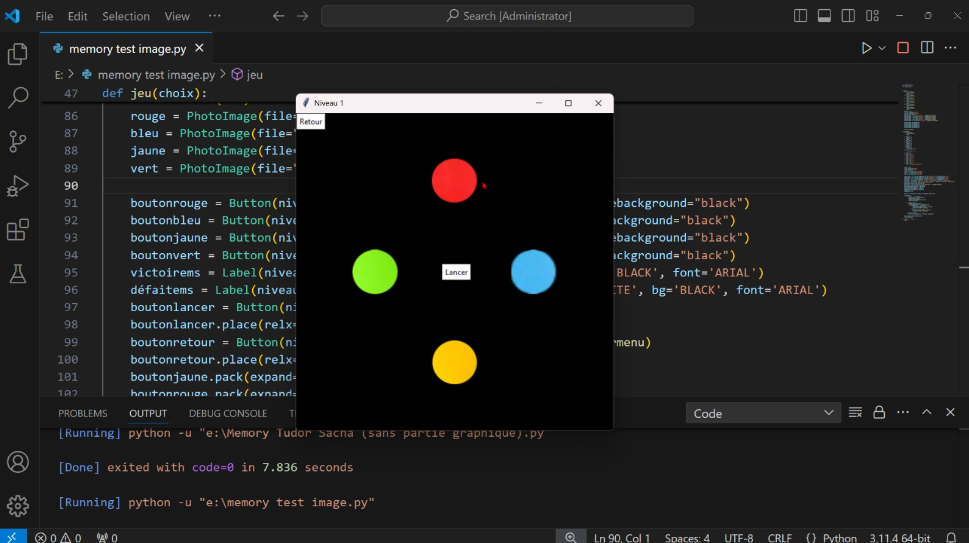Open the Code output channel dropdown
The width and height of the screenshot is (969, 543).
763,413
